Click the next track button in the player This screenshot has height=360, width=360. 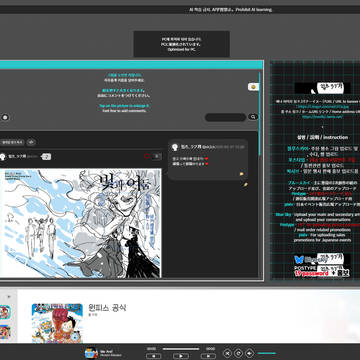[208, 356]
